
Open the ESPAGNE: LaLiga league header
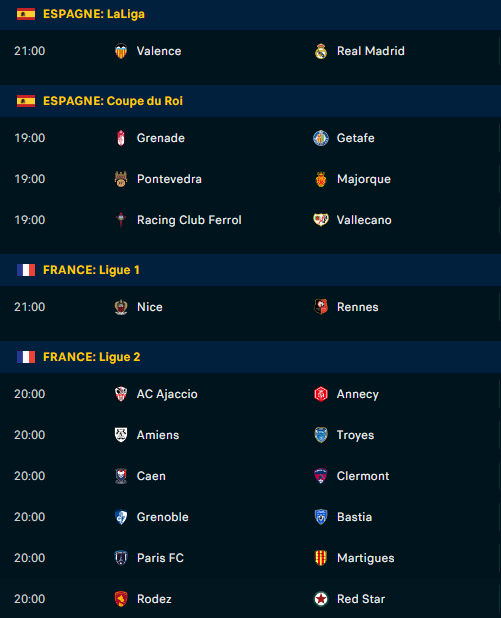(x=250, y=15)
